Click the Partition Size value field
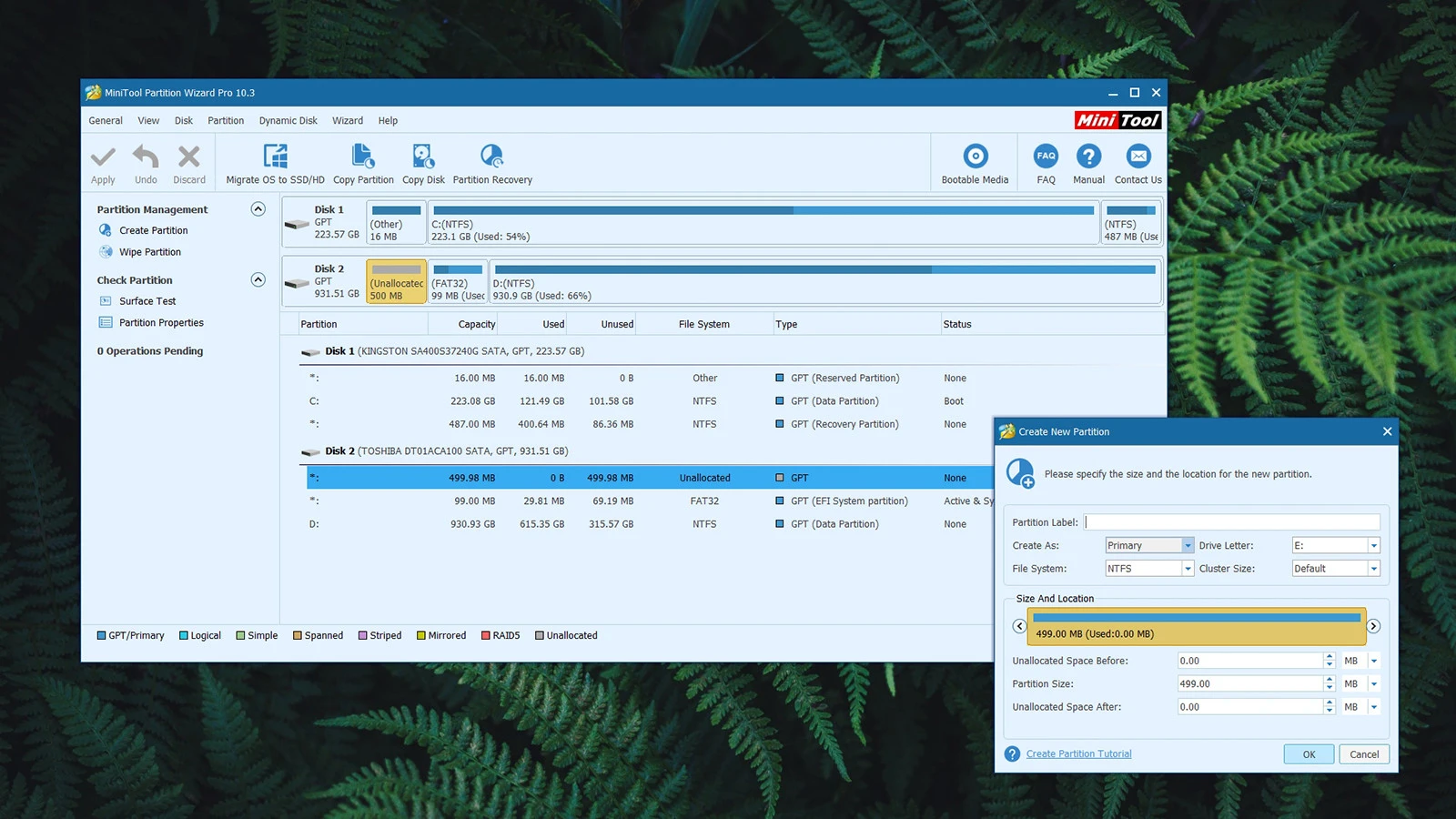The image size is (1456, 819). [1249, 683]
